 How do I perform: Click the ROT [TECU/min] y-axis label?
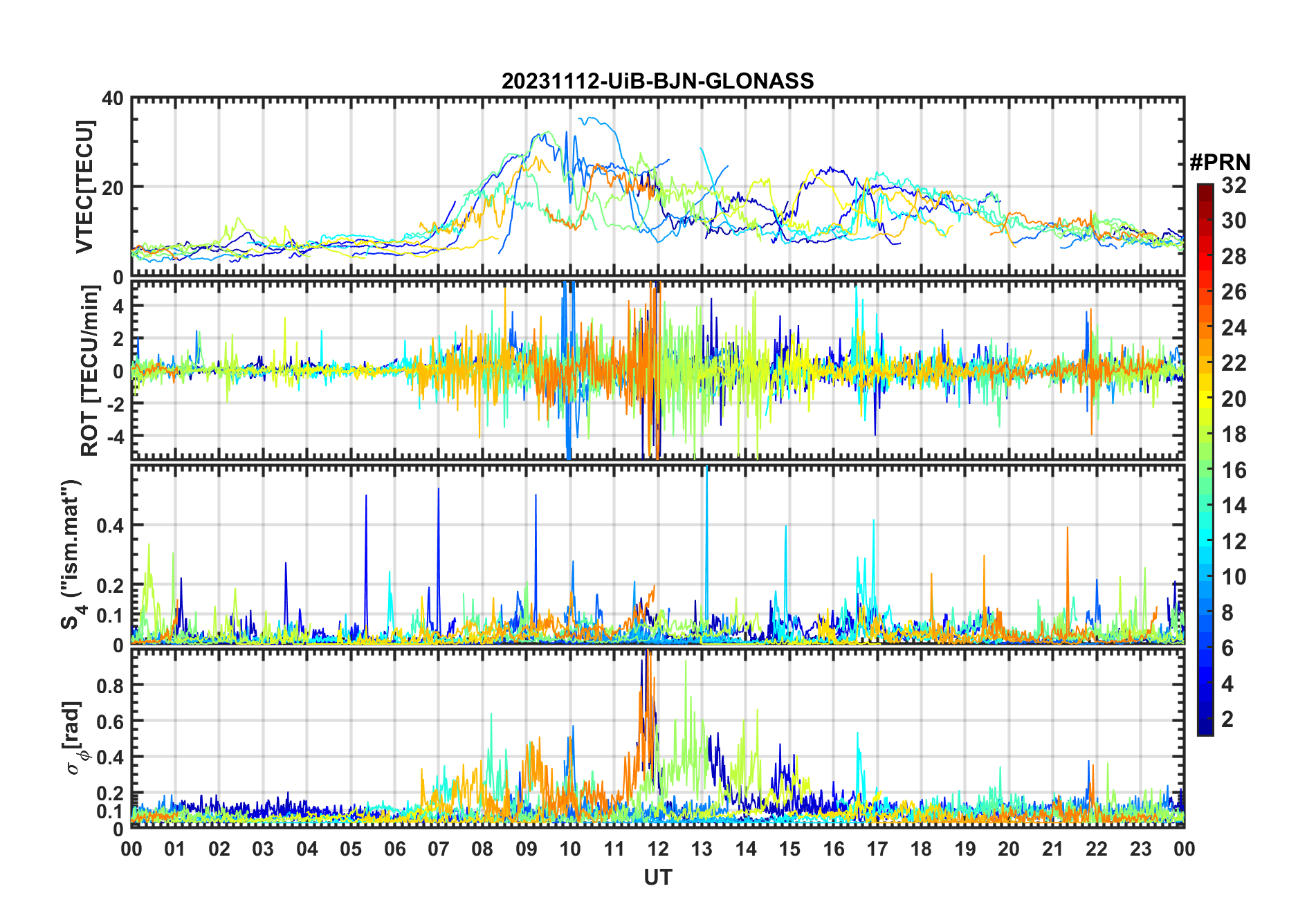click(x=90, y=370)
